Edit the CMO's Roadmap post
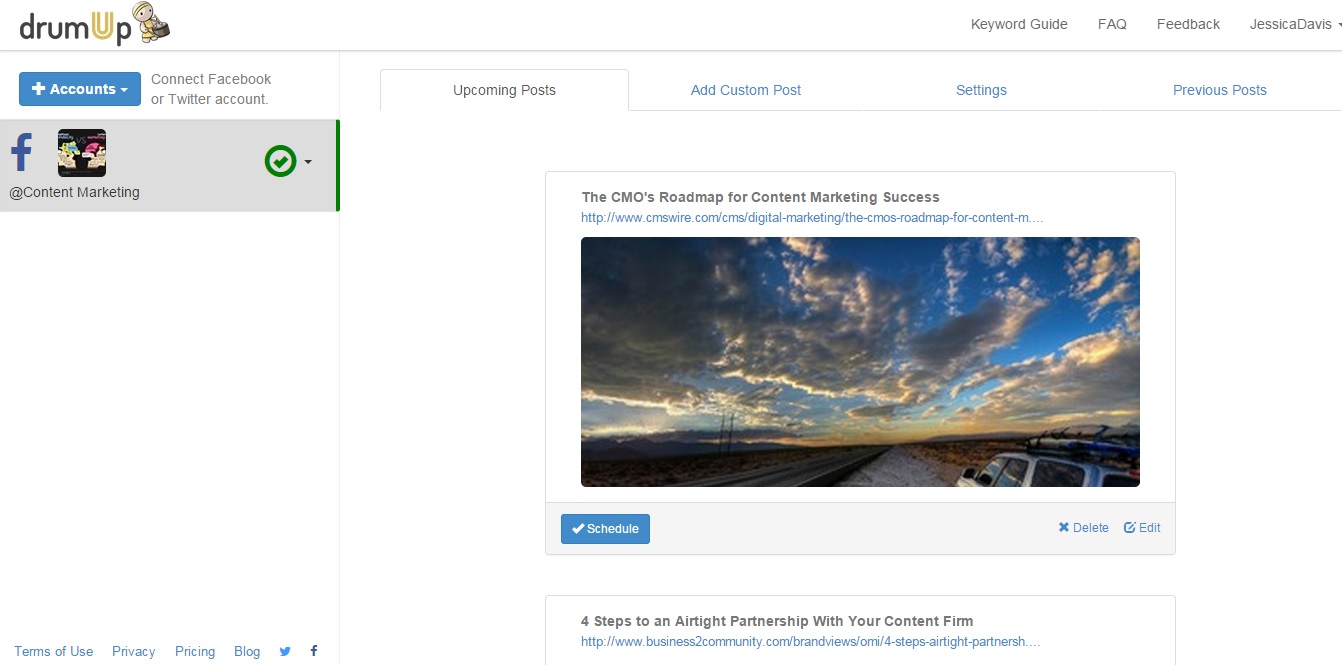The width and height of the screenshot is (1342, 665). click(x=1142, y=528)
